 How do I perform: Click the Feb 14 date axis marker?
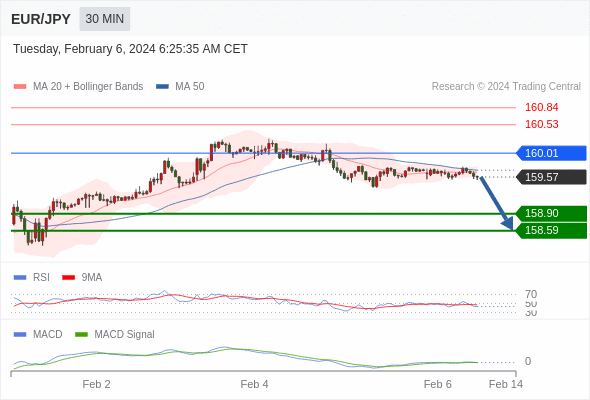pyautogui.click(x=506, y=384)
